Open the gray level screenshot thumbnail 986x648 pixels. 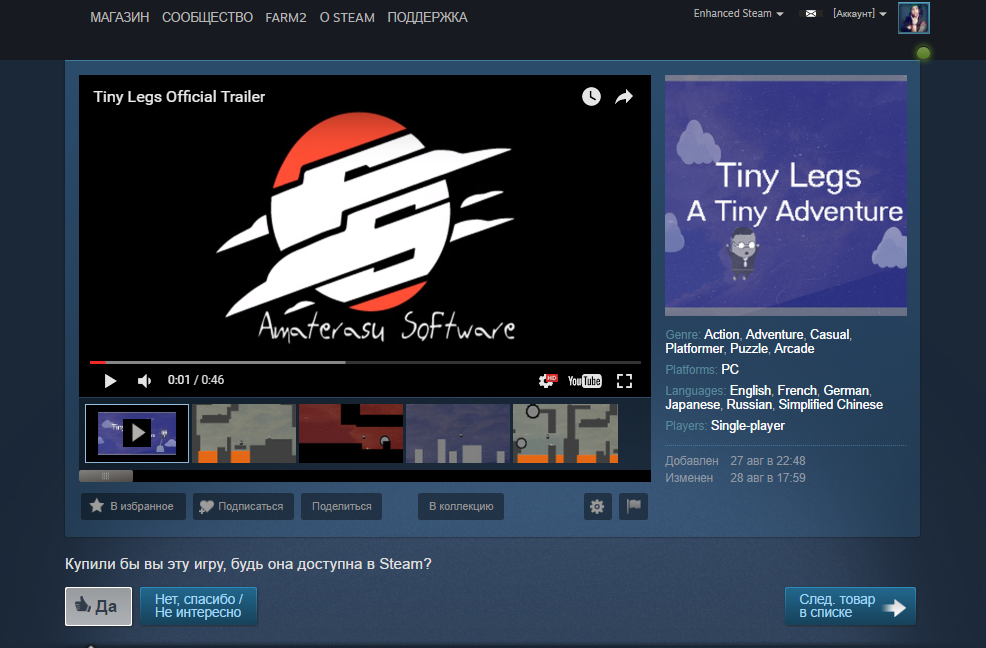244,433
